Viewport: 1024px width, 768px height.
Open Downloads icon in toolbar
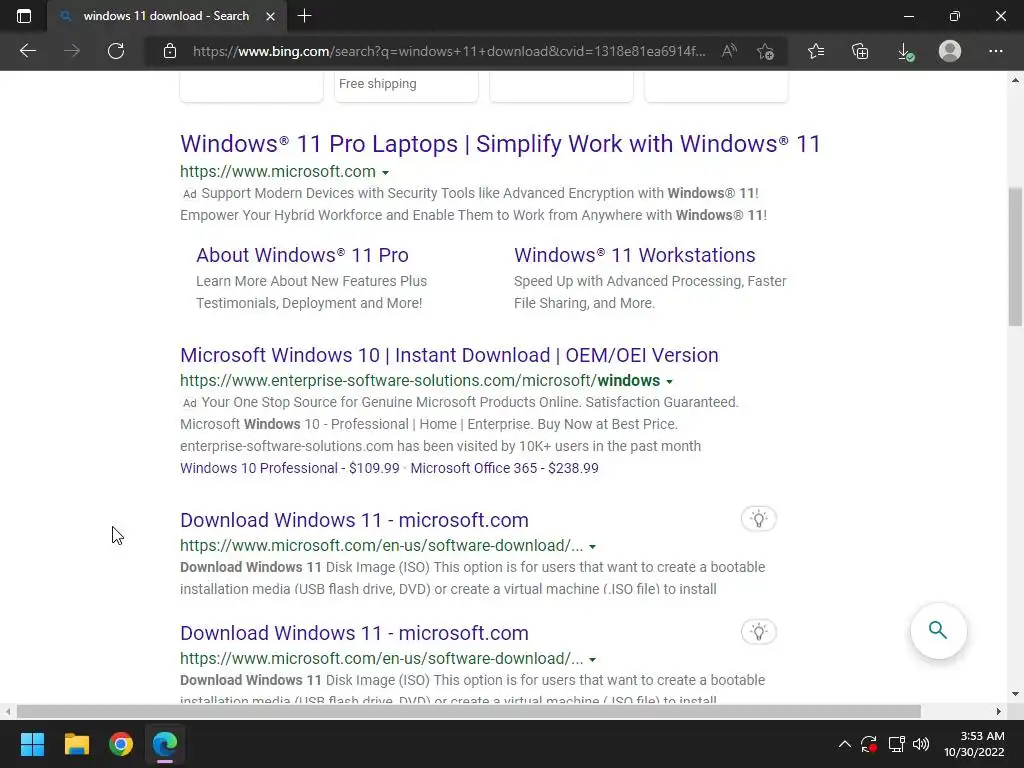click(905, 51)
